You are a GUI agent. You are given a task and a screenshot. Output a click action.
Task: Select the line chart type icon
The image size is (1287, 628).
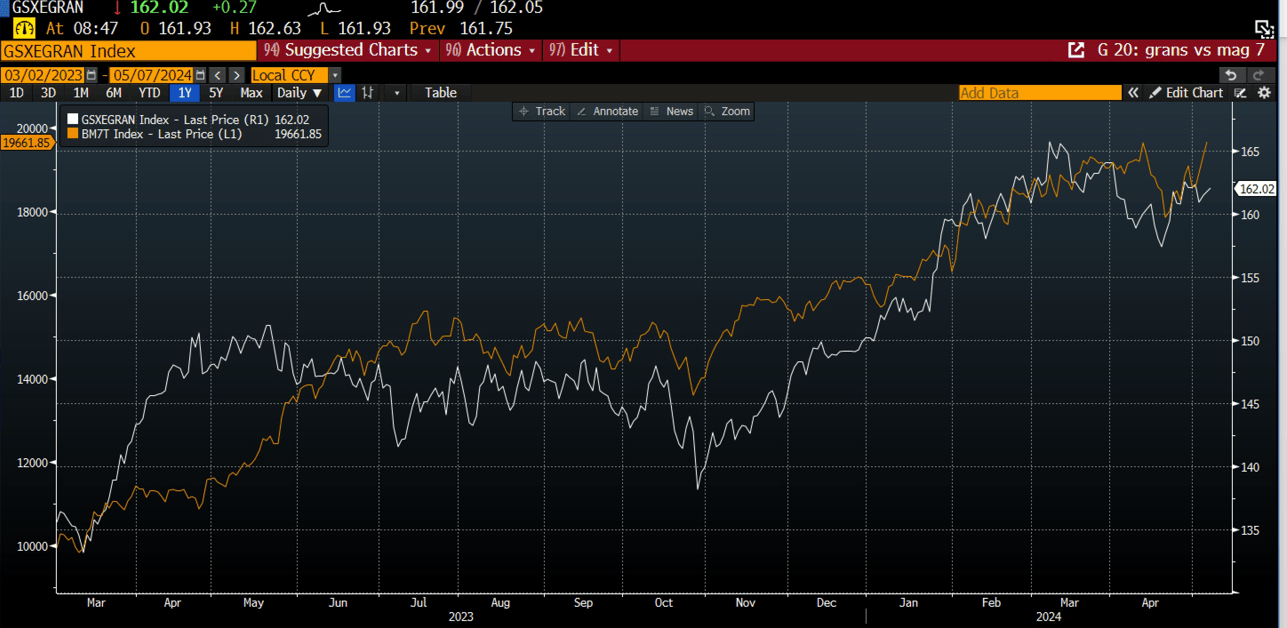(x=345, y=93)
